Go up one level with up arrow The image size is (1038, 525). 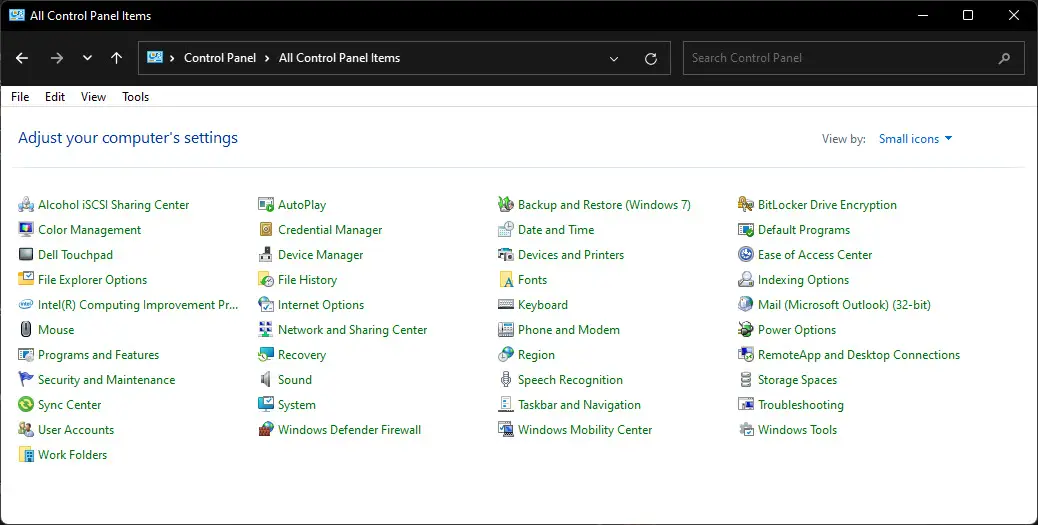[x=117, y=58]
